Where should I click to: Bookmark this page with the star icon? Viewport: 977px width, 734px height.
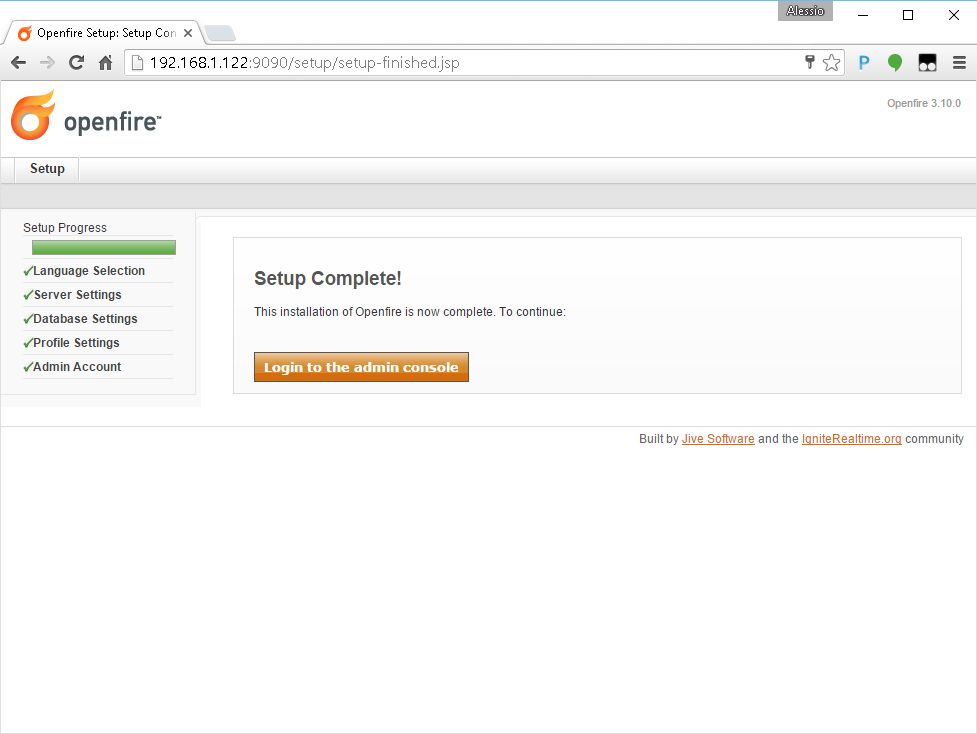pyautogui.click(x=831, y=63)
